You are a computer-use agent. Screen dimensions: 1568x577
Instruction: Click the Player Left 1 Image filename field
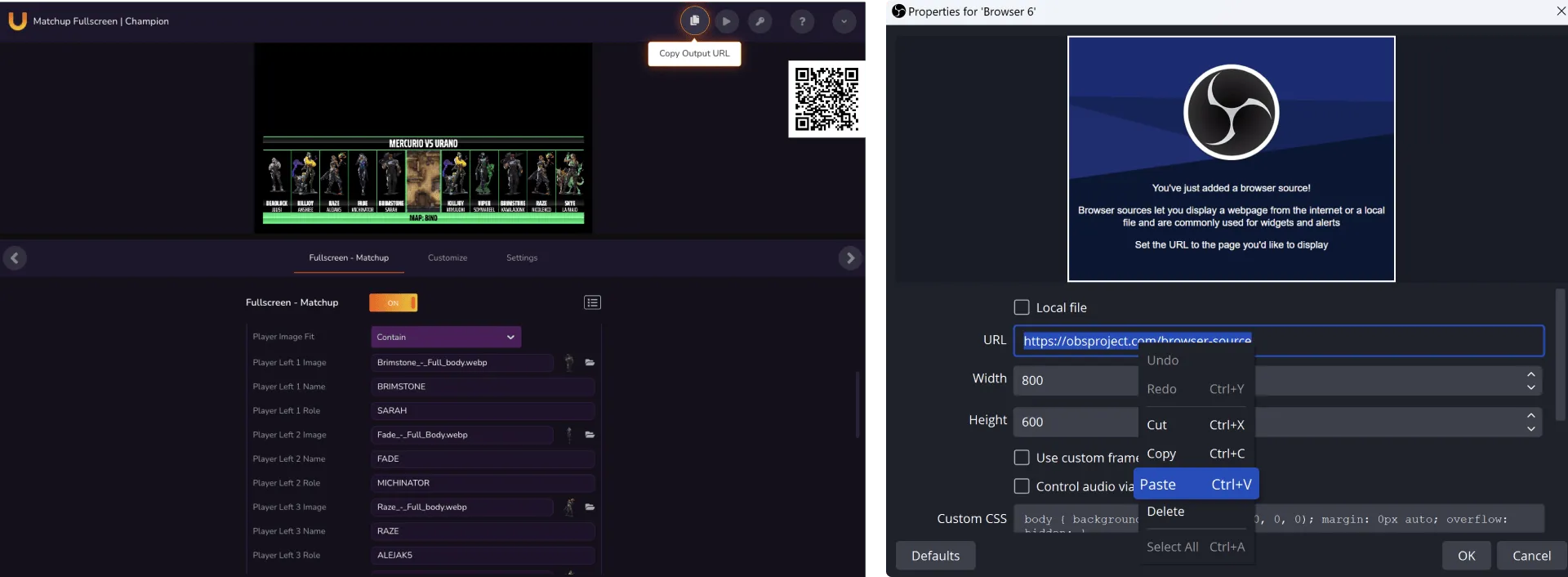(462, 362)
